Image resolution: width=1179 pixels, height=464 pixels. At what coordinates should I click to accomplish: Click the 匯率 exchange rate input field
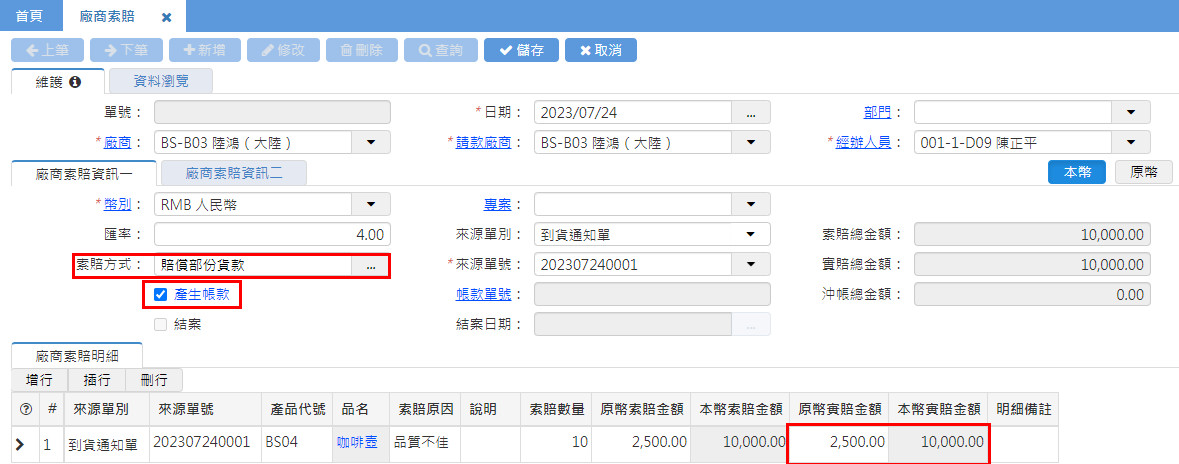pyautogui.click(x=272, y=235)
